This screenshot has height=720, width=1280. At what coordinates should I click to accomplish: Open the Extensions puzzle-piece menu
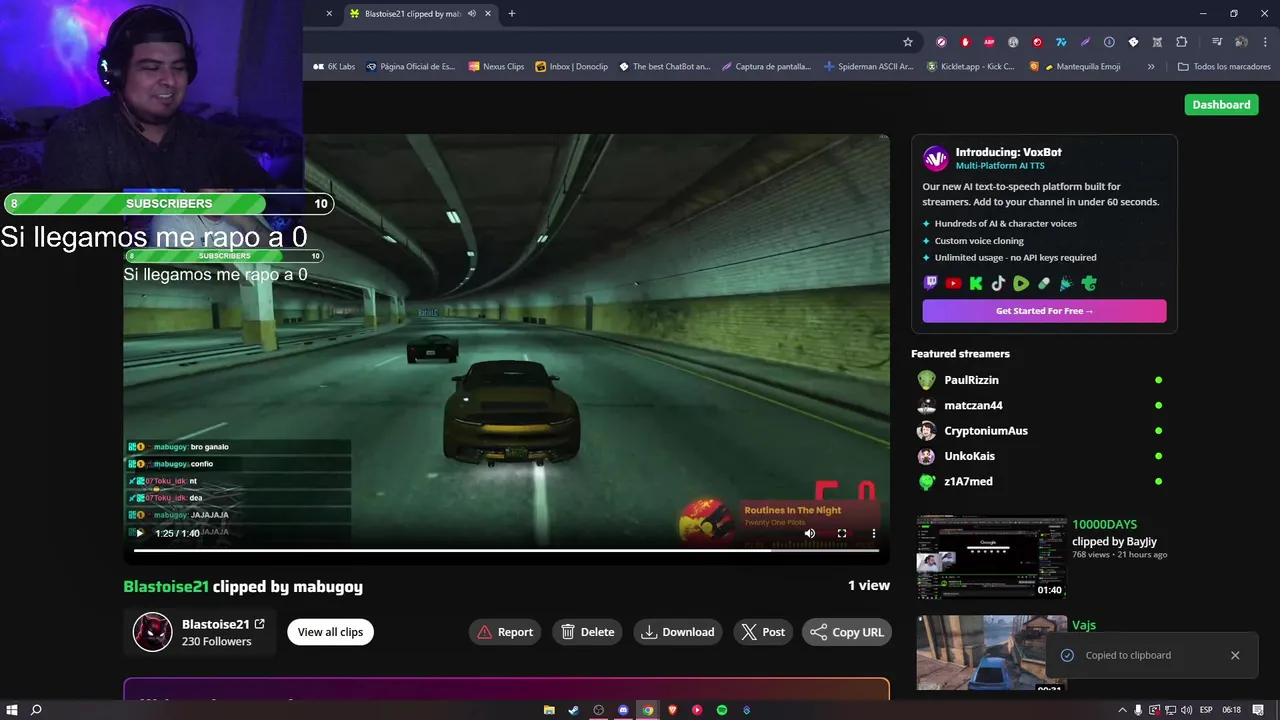pos(1182,42)
